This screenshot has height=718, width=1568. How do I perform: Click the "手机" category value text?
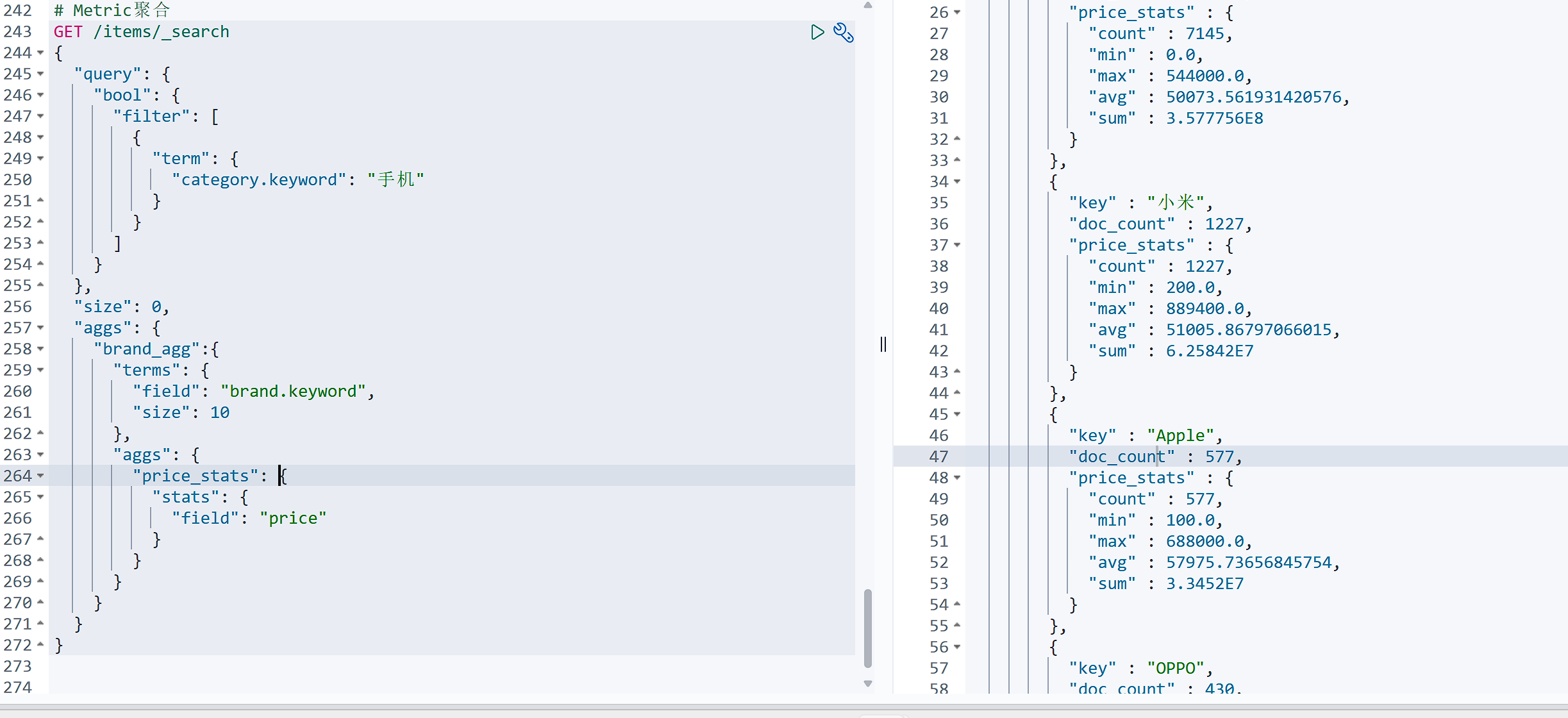[x=396, y=180]
